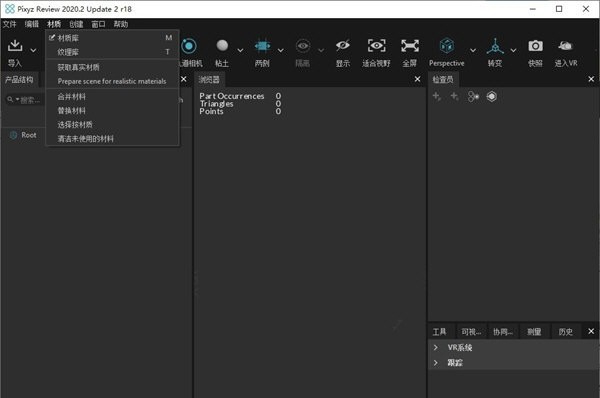The height and width of the screenshot is (398, 600).
Task: Open the 文件 menu
Action: tap(10, 24)
